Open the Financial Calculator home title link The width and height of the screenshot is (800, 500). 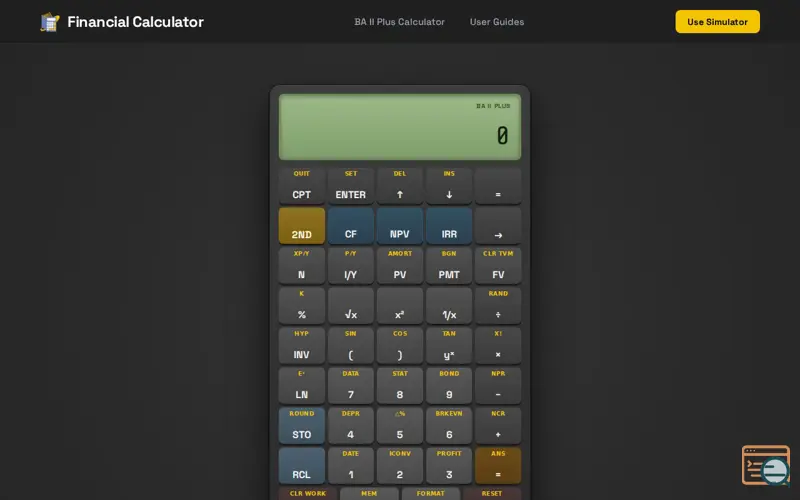pos(135,22)
